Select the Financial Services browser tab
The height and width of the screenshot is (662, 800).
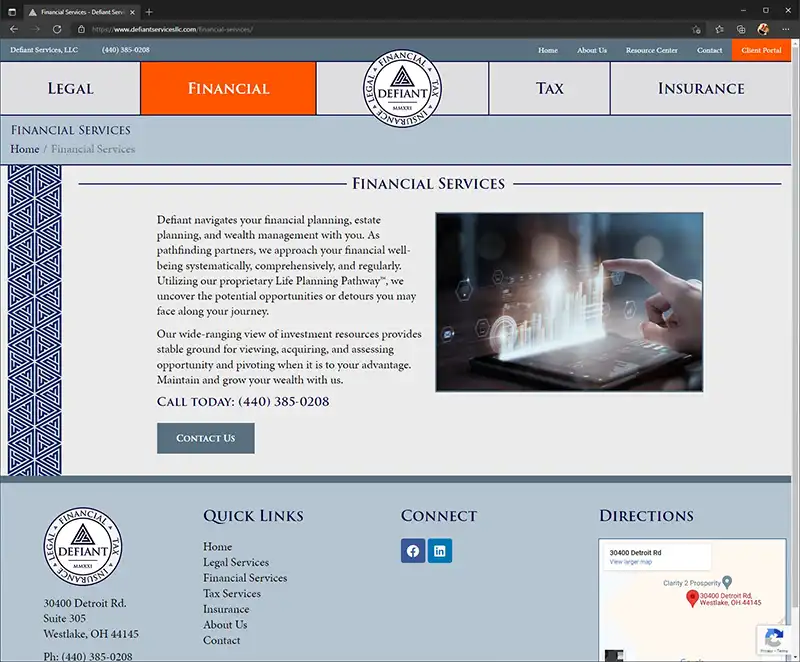[x=82, y=12]
